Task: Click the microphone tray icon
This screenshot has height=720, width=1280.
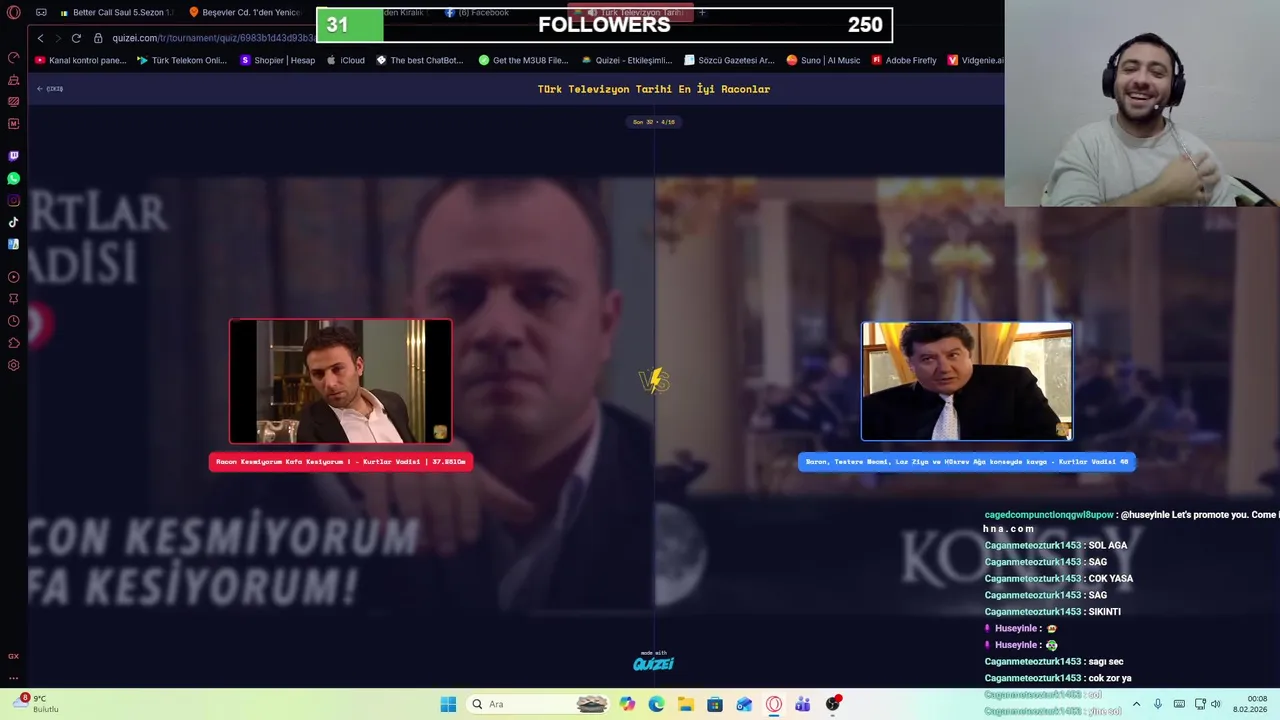Action: click(x=1158, y=704)
